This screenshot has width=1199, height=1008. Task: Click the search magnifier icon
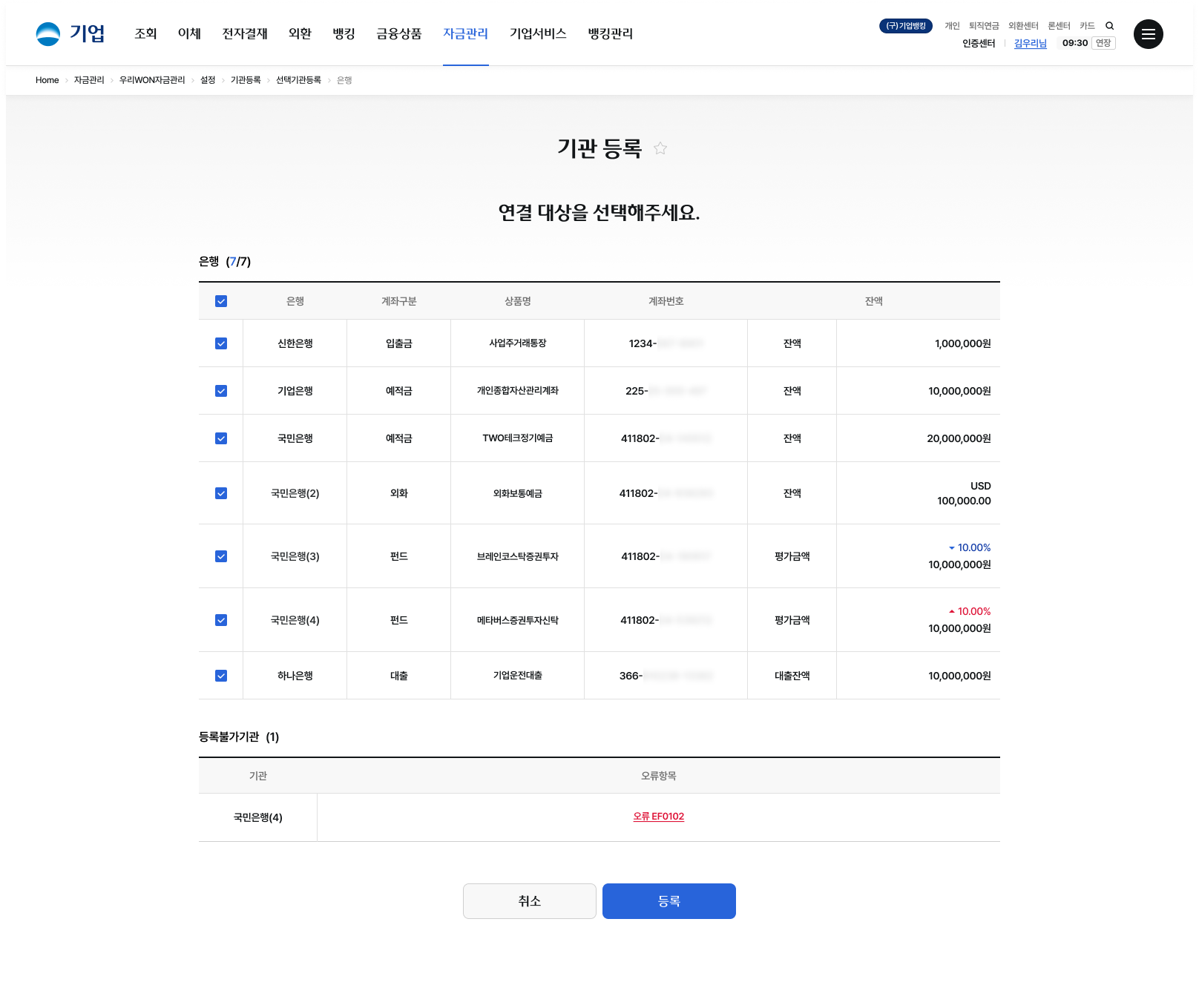[1110, 26]
